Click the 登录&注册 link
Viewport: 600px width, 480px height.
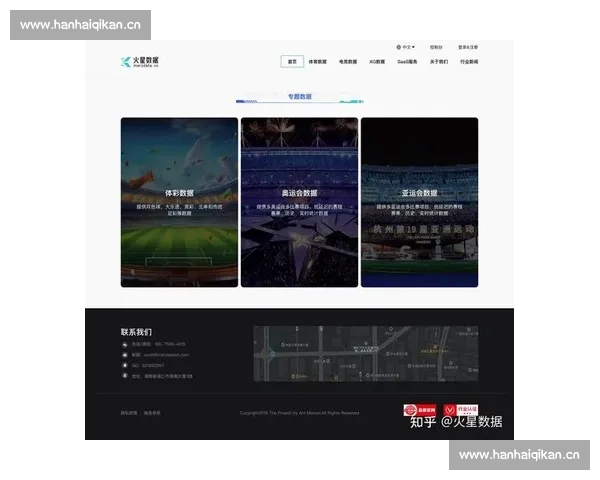click(x=467, y=47)
